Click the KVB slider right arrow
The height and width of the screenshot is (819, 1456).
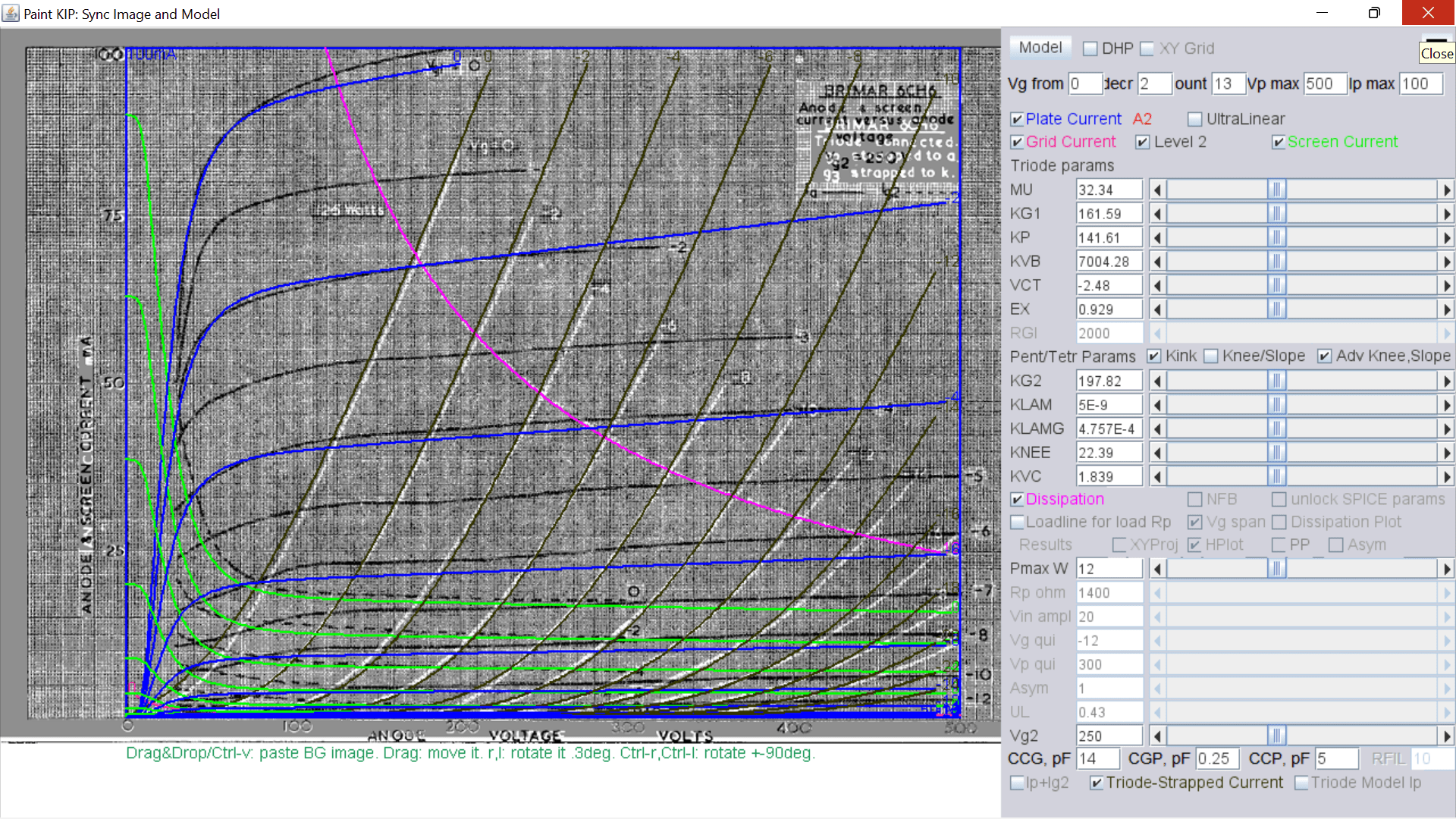click(1446, 262)
